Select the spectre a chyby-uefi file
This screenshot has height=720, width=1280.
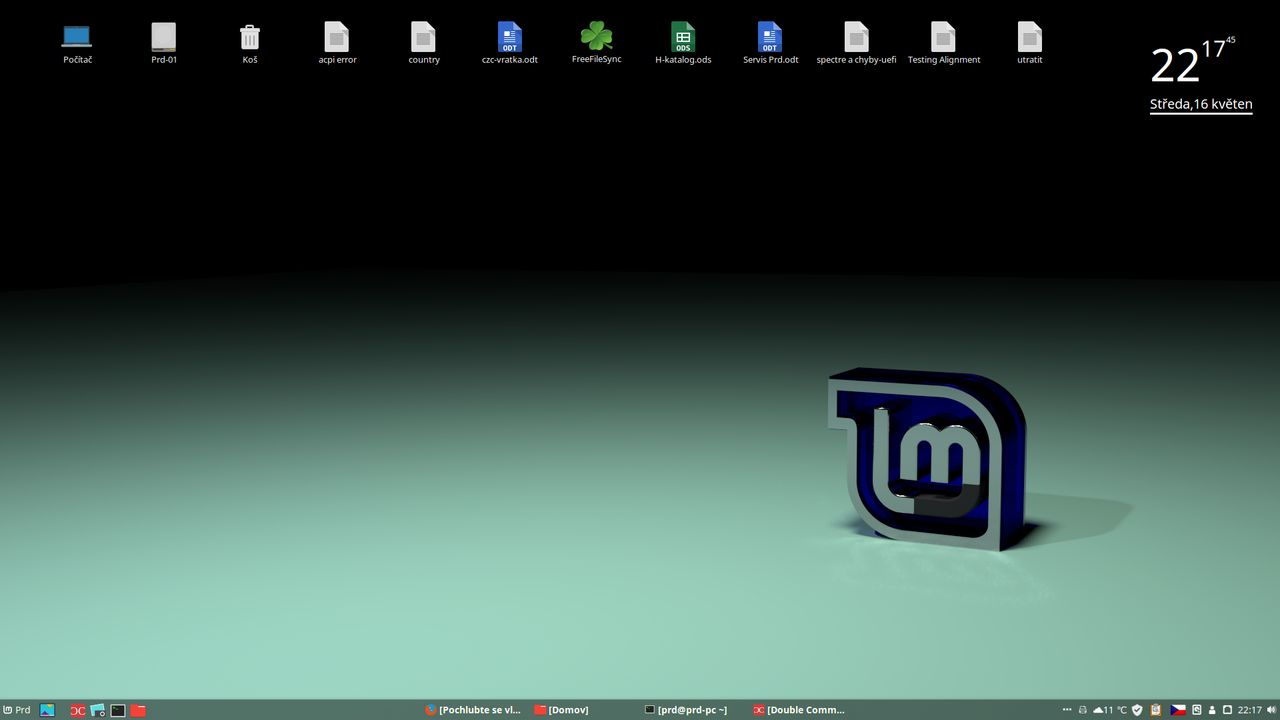(856, 44)
